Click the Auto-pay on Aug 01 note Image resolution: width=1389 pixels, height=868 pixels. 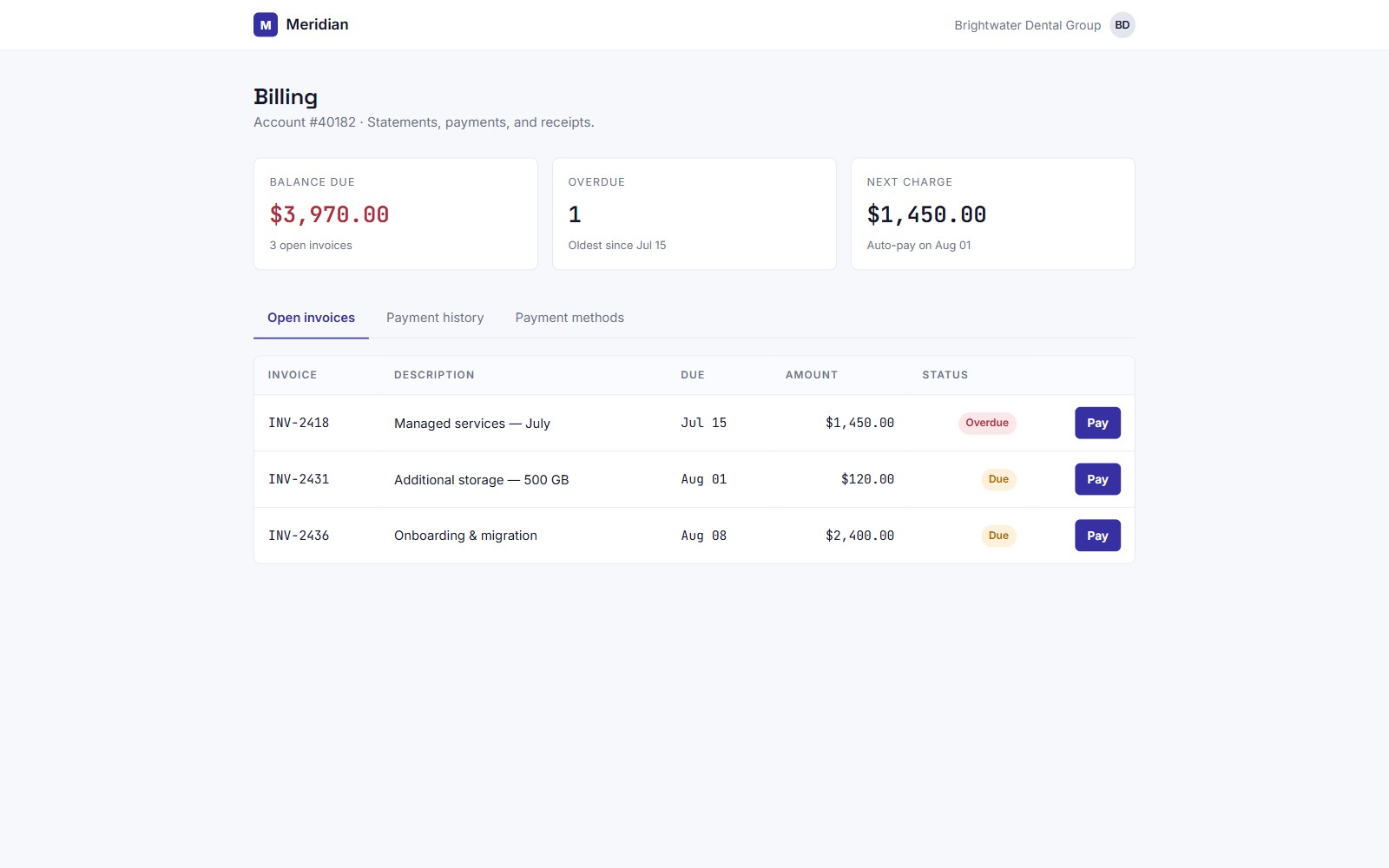click(918, 246)
